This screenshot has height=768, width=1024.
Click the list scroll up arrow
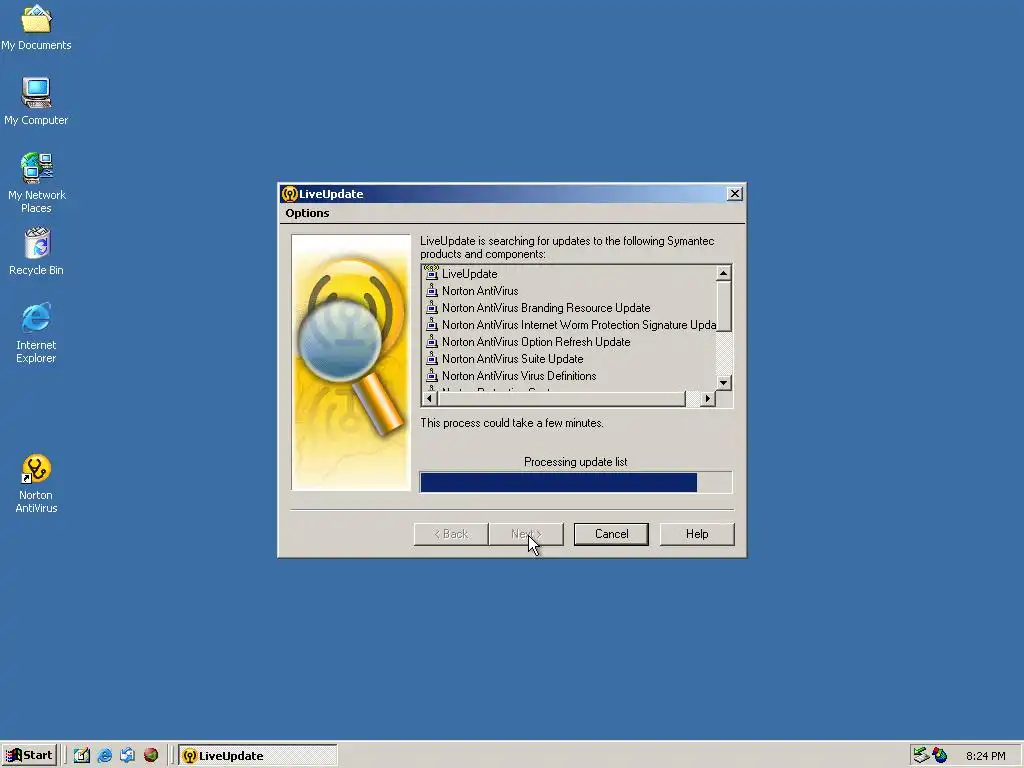pos(724,273)
